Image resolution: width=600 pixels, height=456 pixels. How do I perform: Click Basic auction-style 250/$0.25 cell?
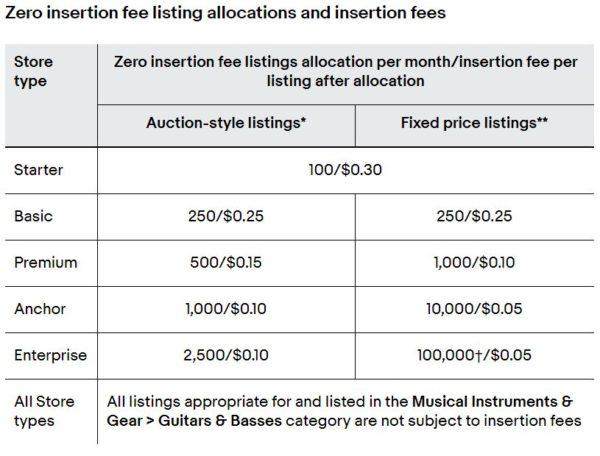[226, 216]
